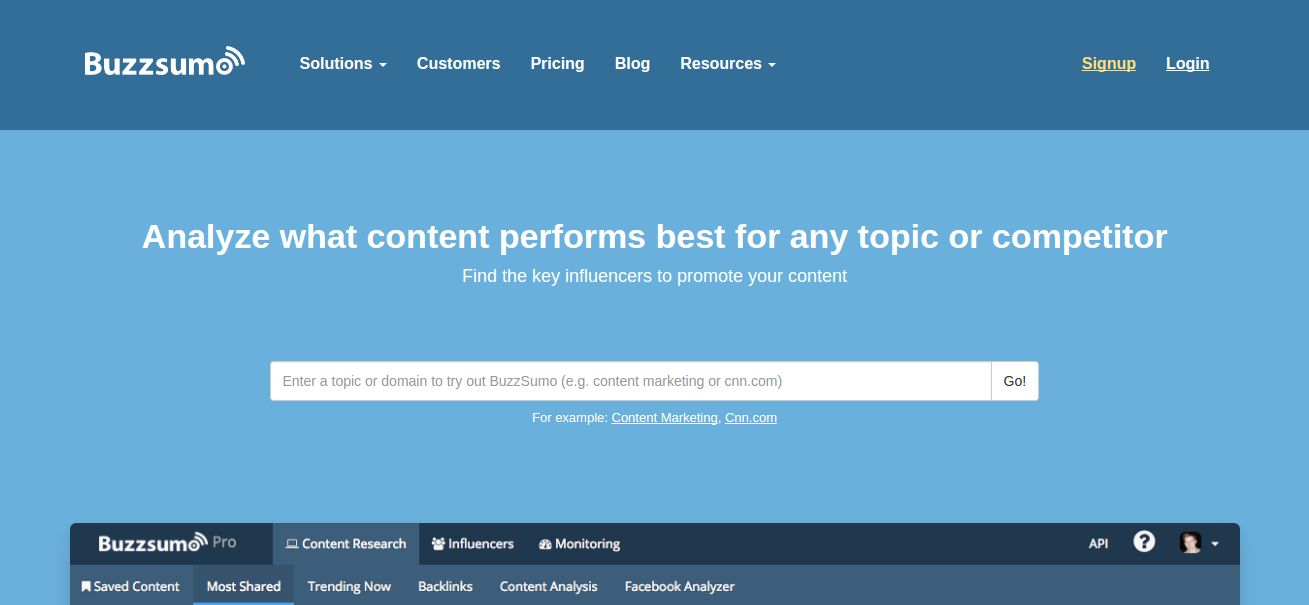
Task: Click the headline 'Analyze what content performs best'
Action: pyautogui.click(x=655, y=237)
